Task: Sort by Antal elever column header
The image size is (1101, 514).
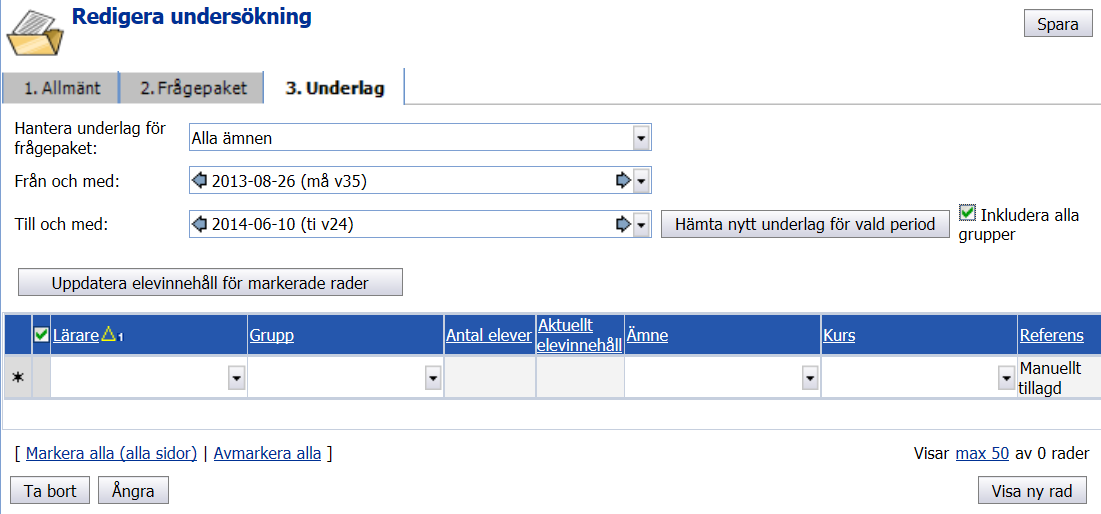Action: (x=489, y=336)
